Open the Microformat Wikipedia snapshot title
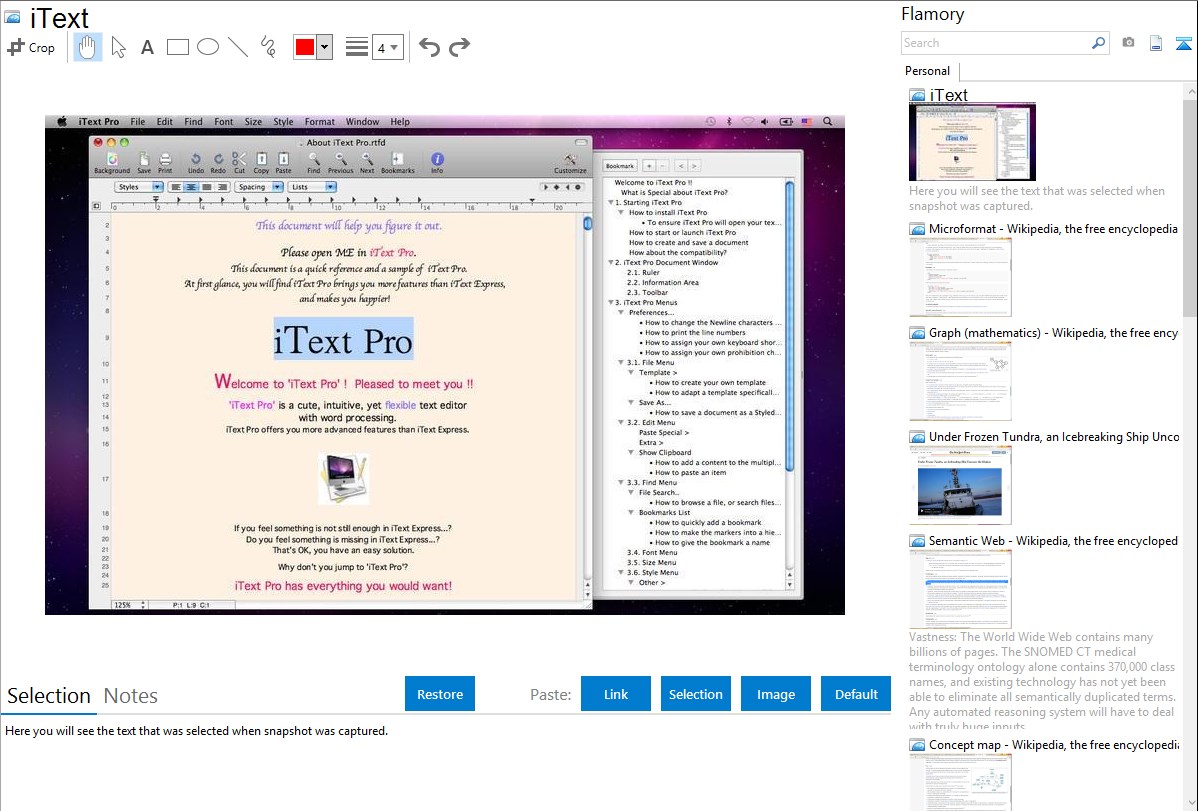The height and width of the screenshot is (811, 1198). (x=1053, y=229)
